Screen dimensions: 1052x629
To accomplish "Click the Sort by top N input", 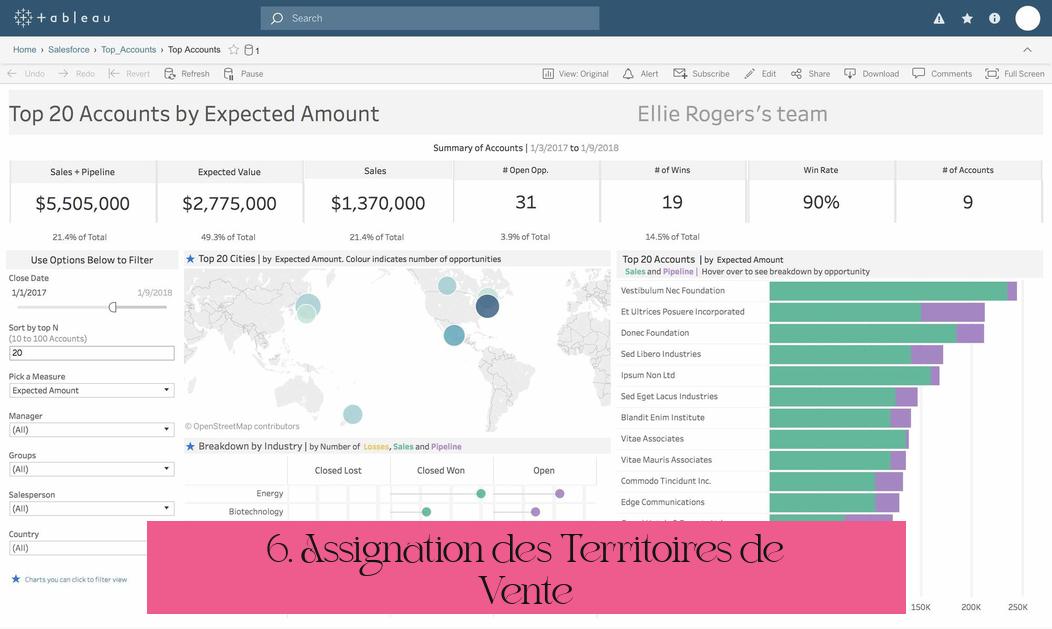I will pyautogui.click(x=92, y=353).
